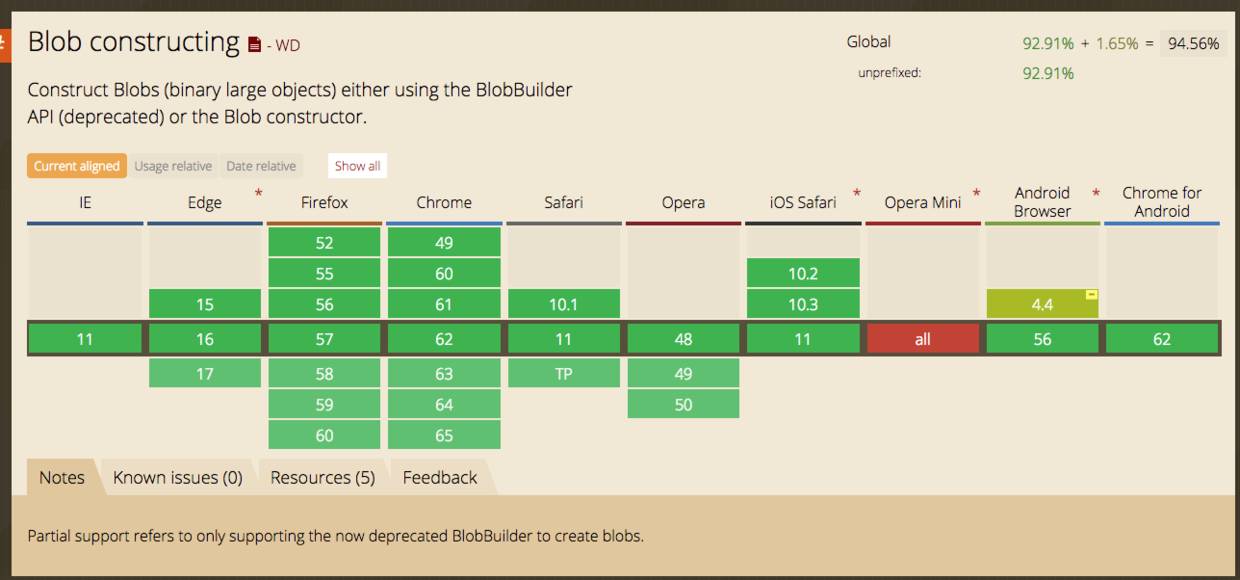Switch to Usage relative view
Viewport: 1240px width, 580px height.
(173, 166)
